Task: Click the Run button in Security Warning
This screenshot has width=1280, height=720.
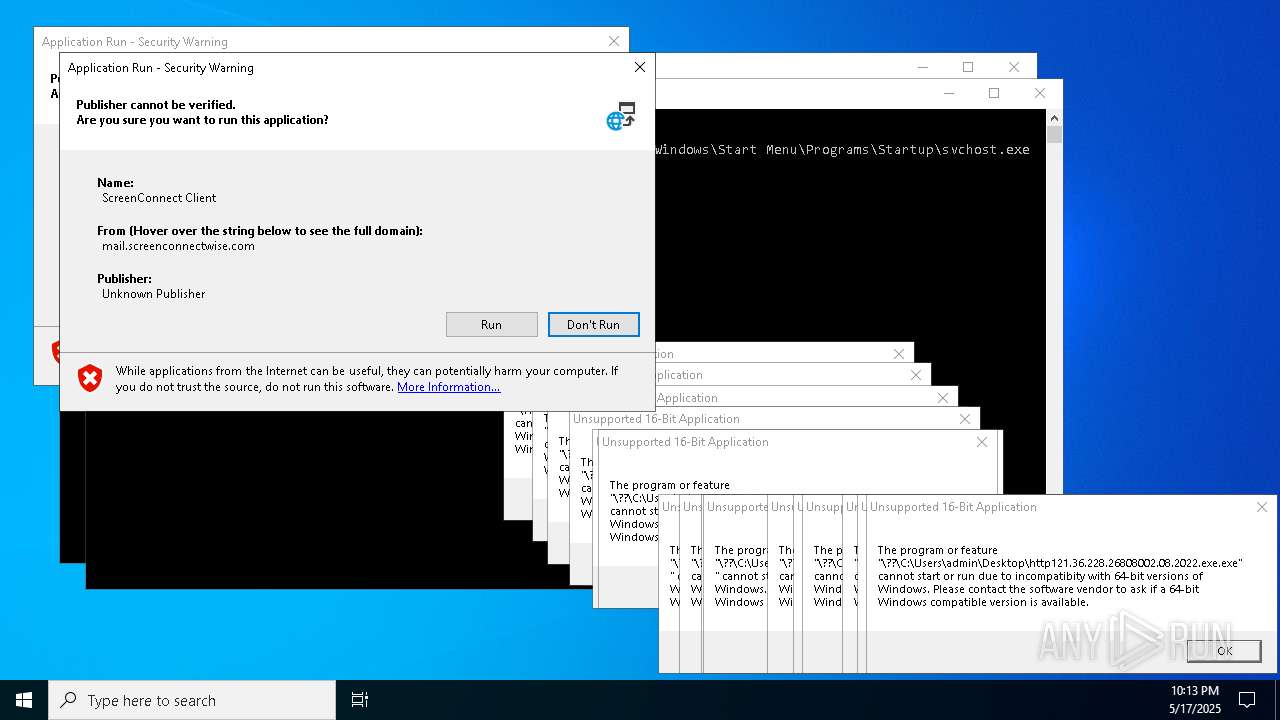Action: coord(491,324)
